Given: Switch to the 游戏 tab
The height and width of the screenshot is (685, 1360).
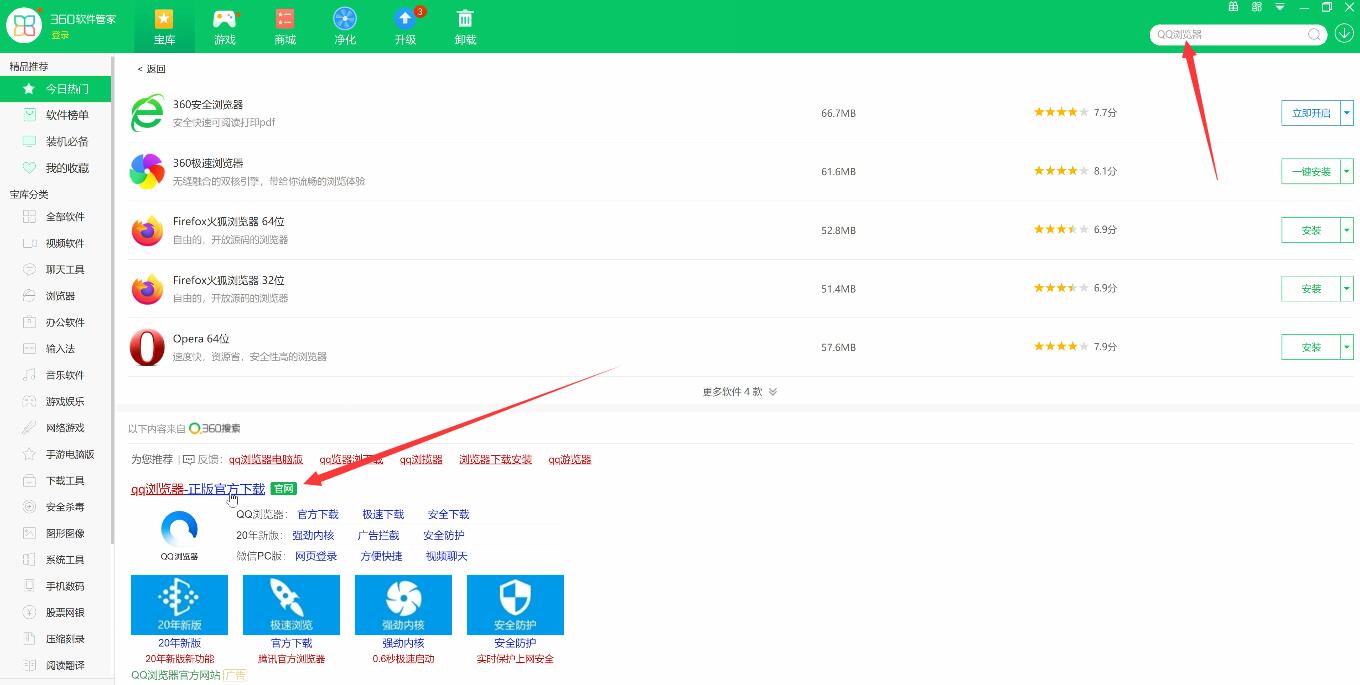Looking at the screenshot, I should (x=225, y=26).
